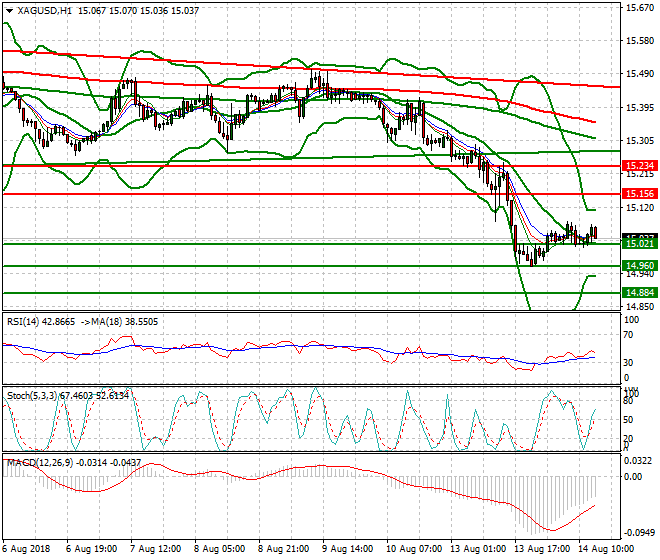Click the Stoch(5,3,3) indicator label
Image resolution: width=660 pixels, height=560 pixels.
[x=30, y=395]
